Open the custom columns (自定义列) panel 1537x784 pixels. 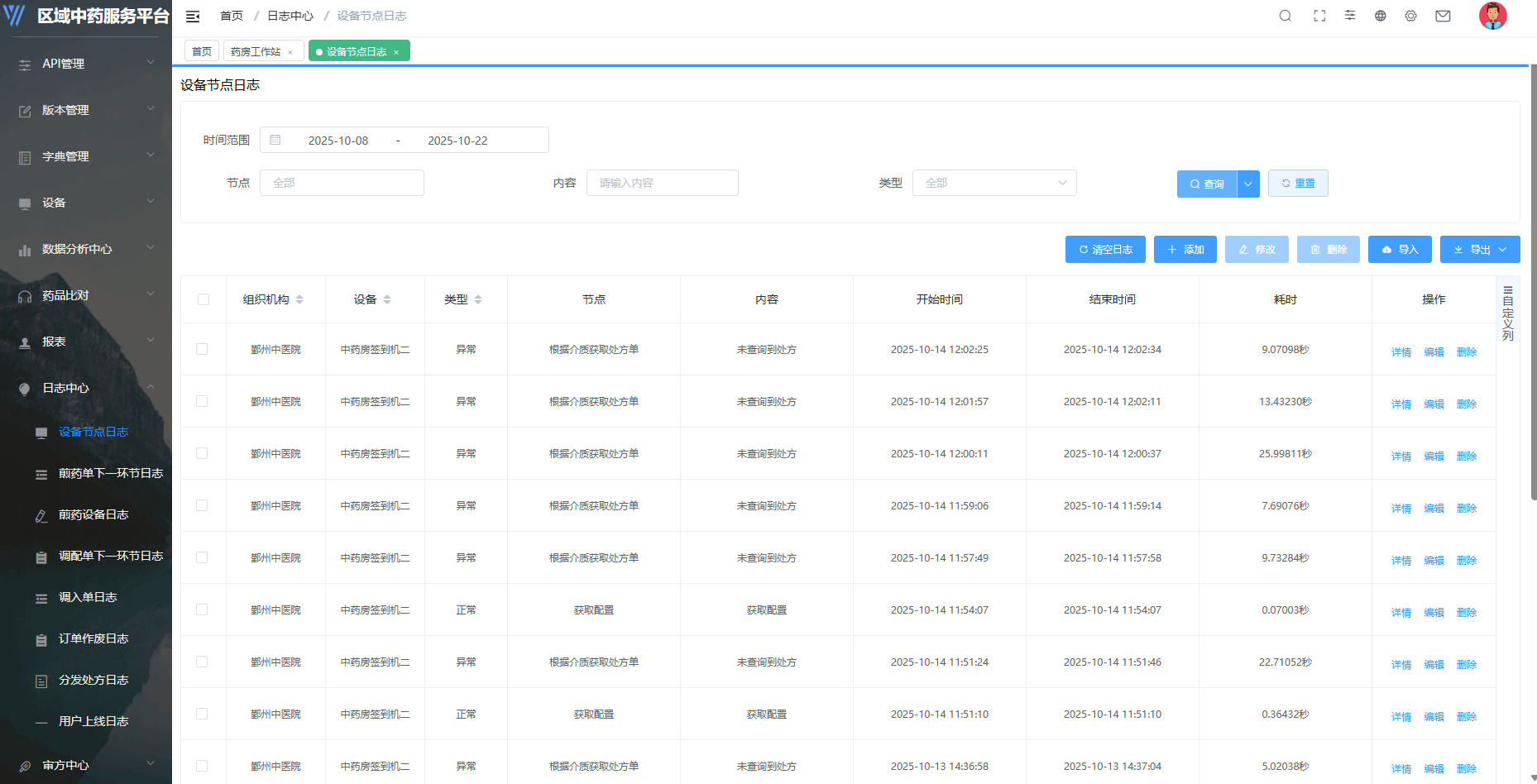[x=1508, y=313]
